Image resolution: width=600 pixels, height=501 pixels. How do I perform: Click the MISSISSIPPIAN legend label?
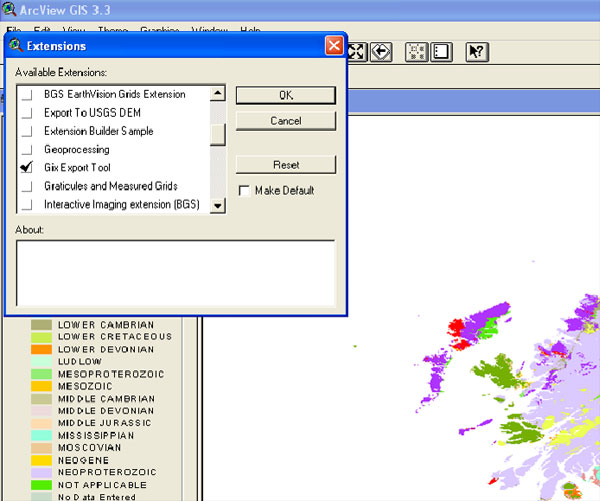(96, 436)
